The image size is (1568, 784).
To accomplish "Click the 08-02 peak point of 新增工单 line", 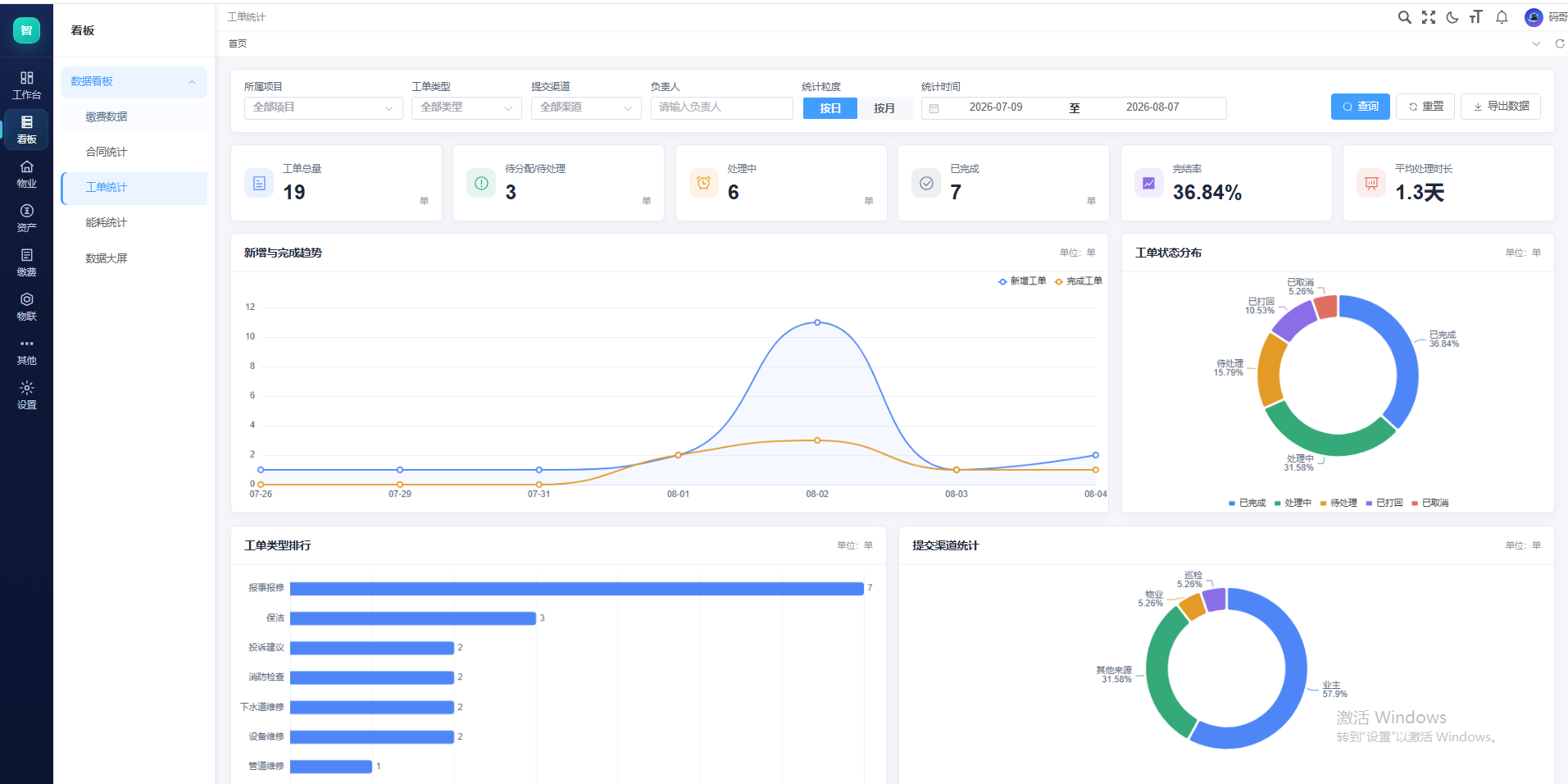I will [817, 322].
